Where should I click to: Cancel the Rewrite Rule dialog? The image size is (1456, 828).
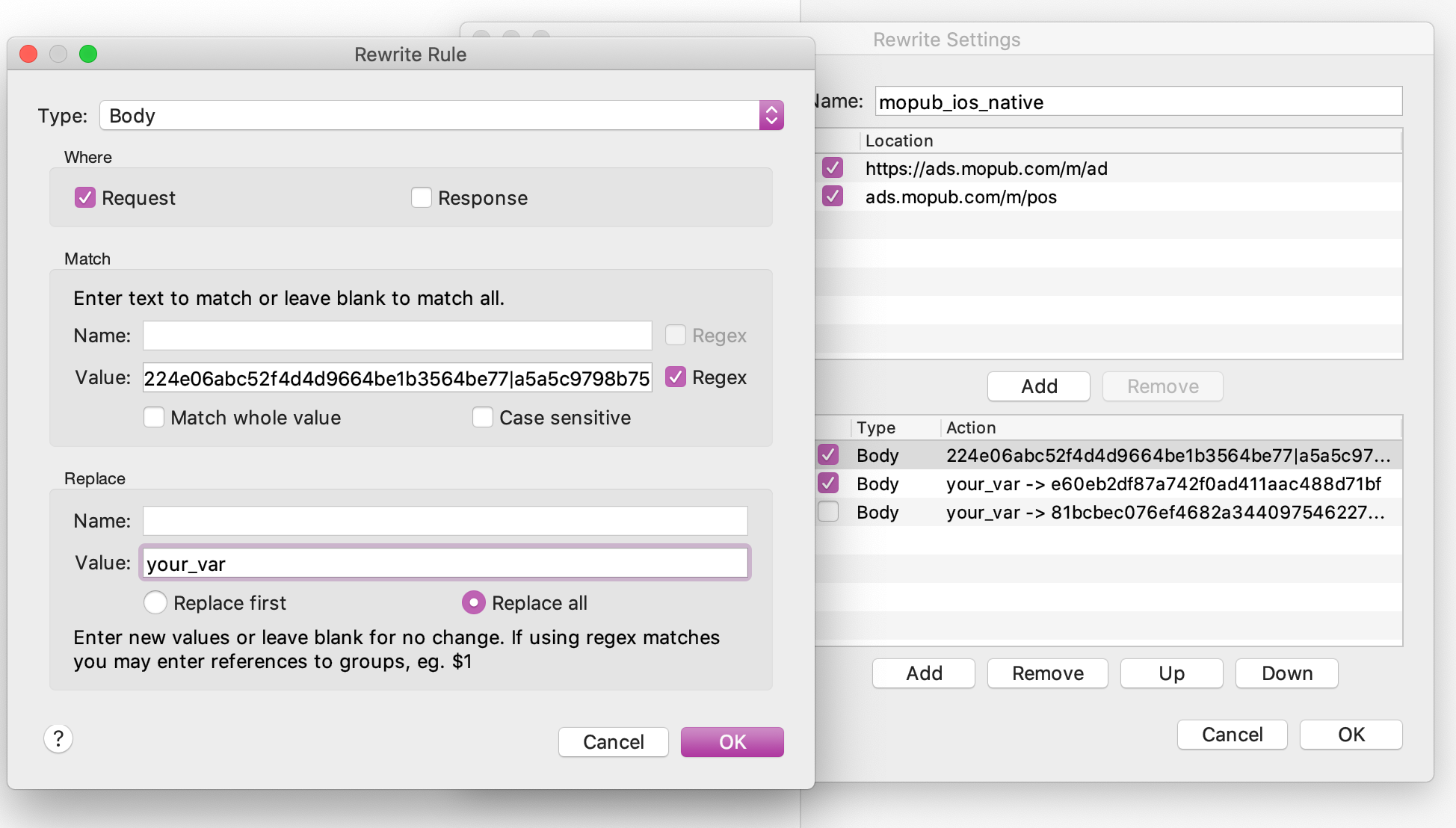point(613,741)
